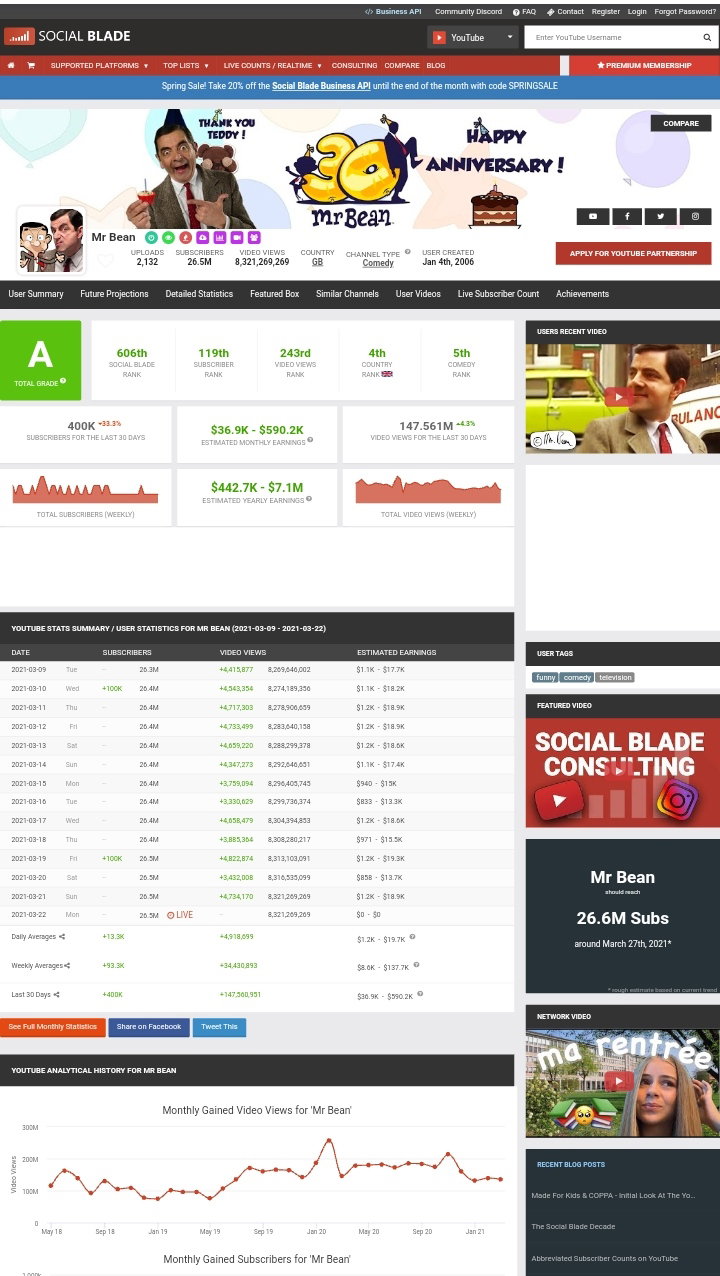Open Mr Bean's Twitter icon button
This screenshot has width=720, height=1276.
(661, 216)
